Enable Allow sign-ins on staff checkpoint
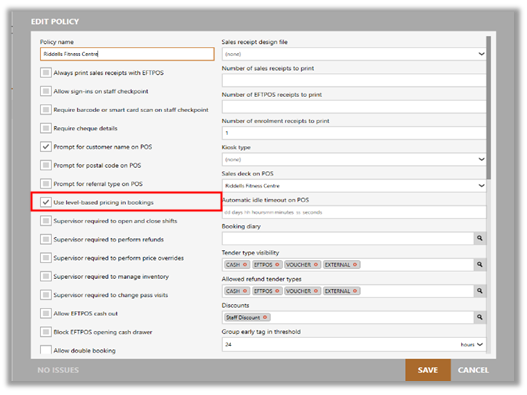The image size is (527, 395). point(46,91)
